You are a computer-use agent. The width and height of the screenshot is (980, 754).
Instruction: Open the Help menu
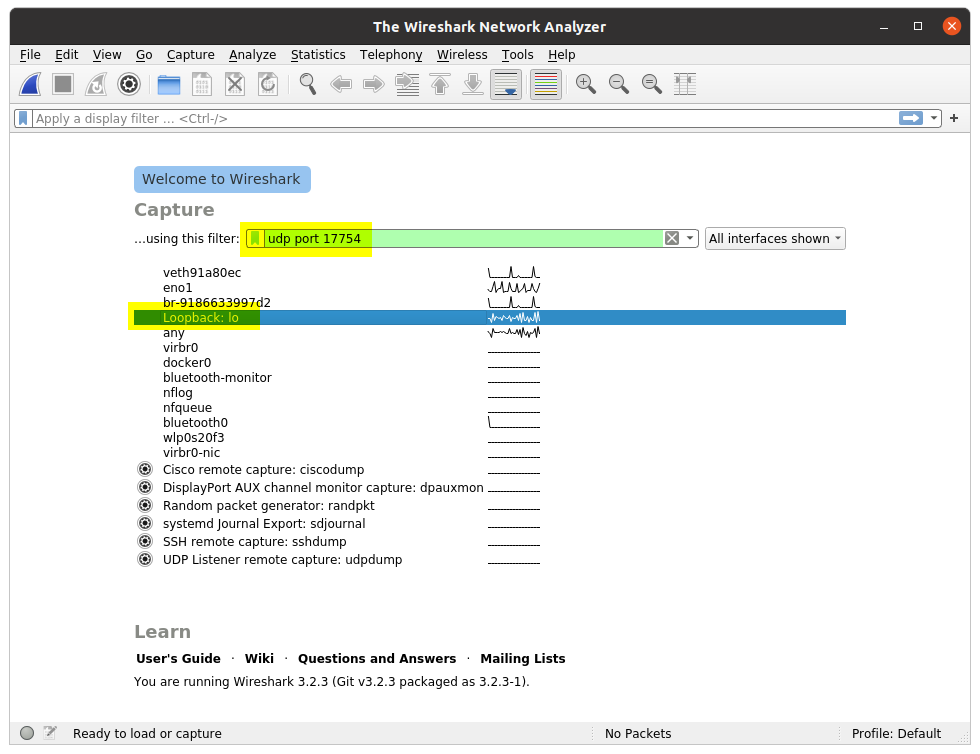click(x=561, y=54)
